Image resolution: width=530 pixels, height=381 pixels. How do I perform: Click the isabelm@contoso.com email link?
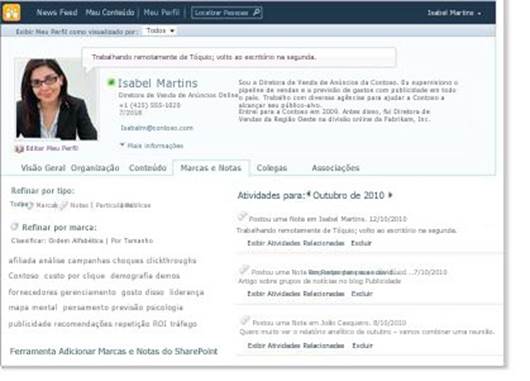pos(157,128)
